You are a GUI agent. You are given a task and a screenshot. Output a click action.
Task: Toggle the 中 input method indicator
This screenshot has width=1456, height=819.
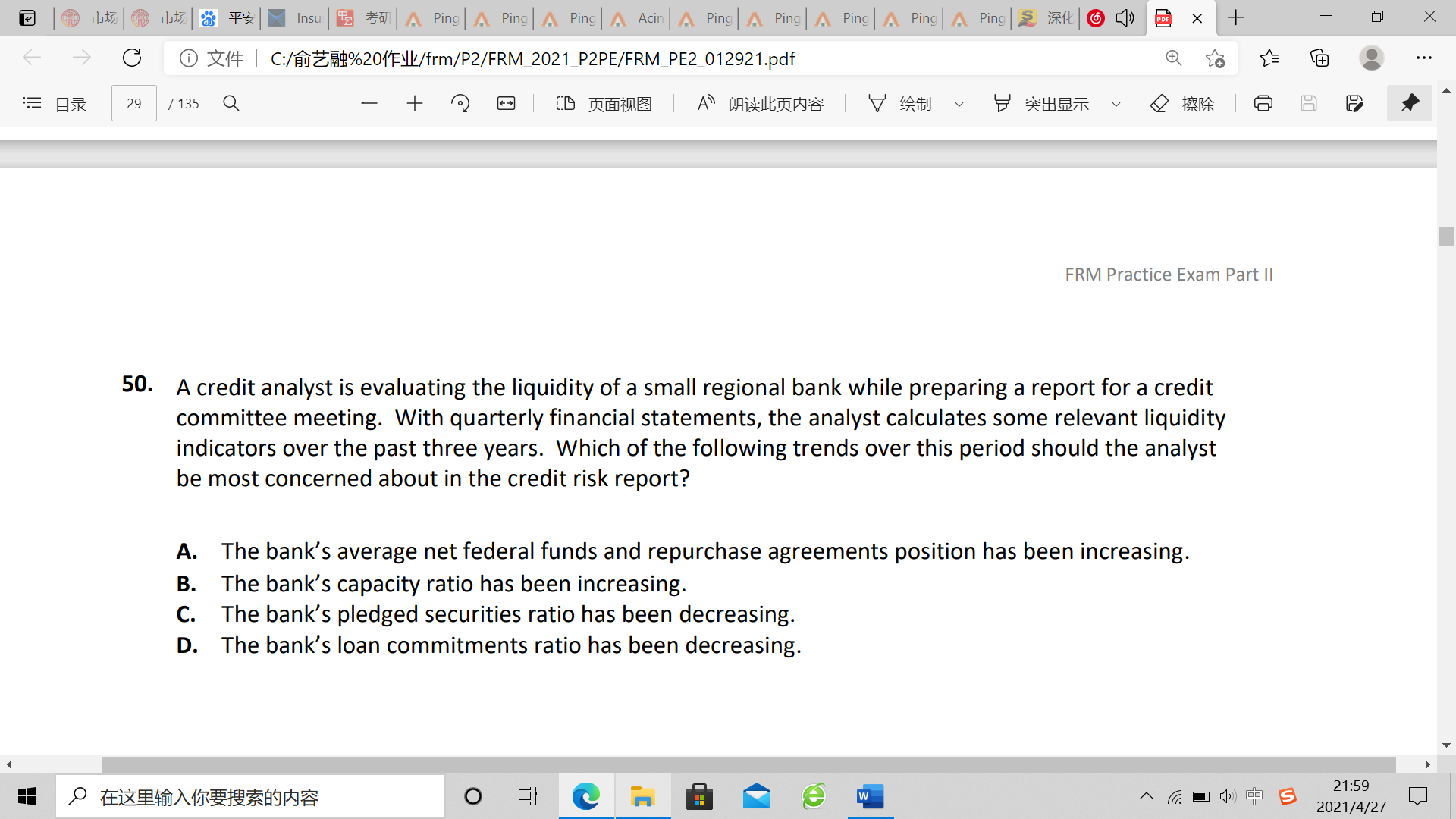point(1254,796)
